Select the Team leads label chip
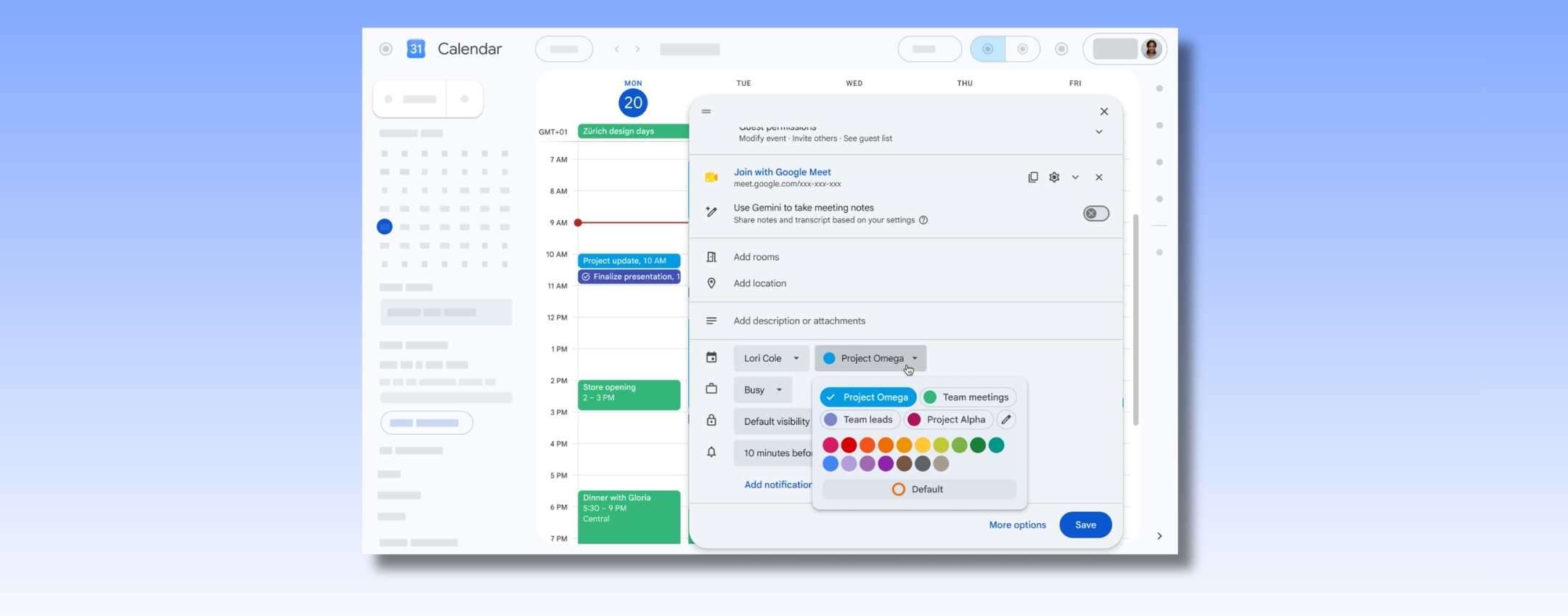The width and height of the screenshot is (1568, 616). click(x=860, y=419)
